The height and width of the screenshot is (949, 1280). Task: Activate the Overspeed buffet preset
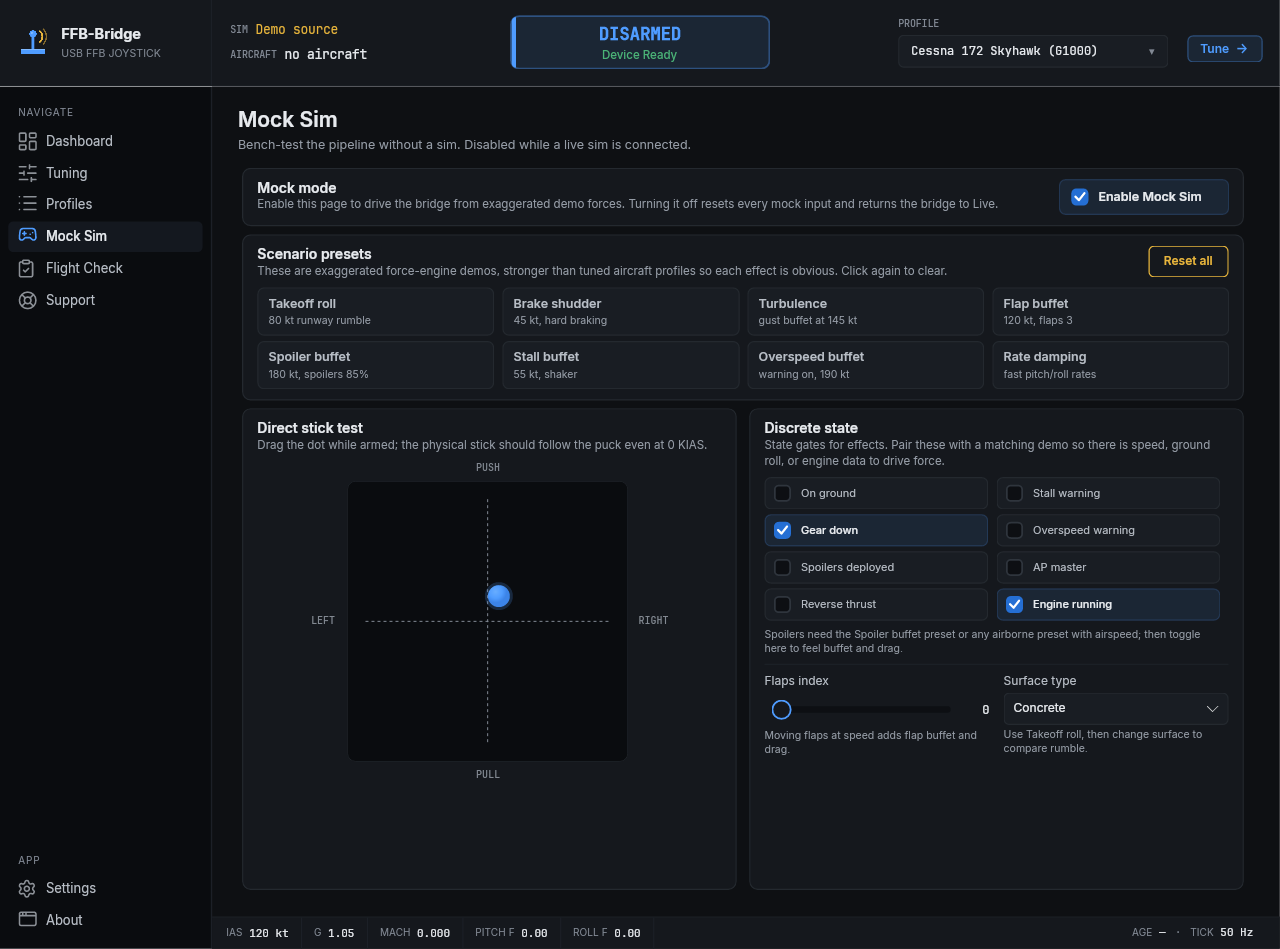coord(865,365)
